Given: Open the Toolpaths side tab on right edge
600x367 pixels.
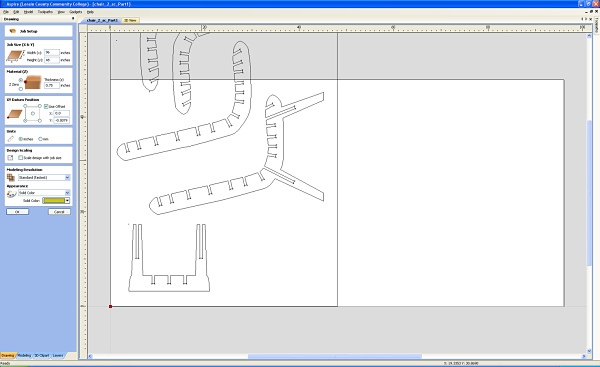Looking at the screenshot, I should click(597, 25).
